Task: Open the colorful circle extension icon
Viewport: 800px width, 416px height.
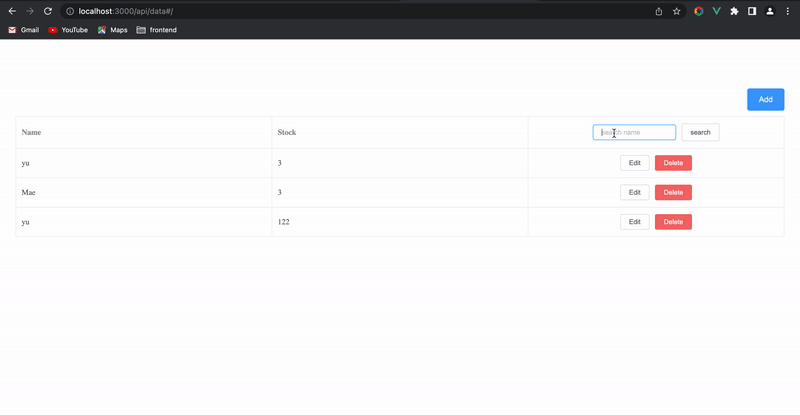Action: coord(699,11)
